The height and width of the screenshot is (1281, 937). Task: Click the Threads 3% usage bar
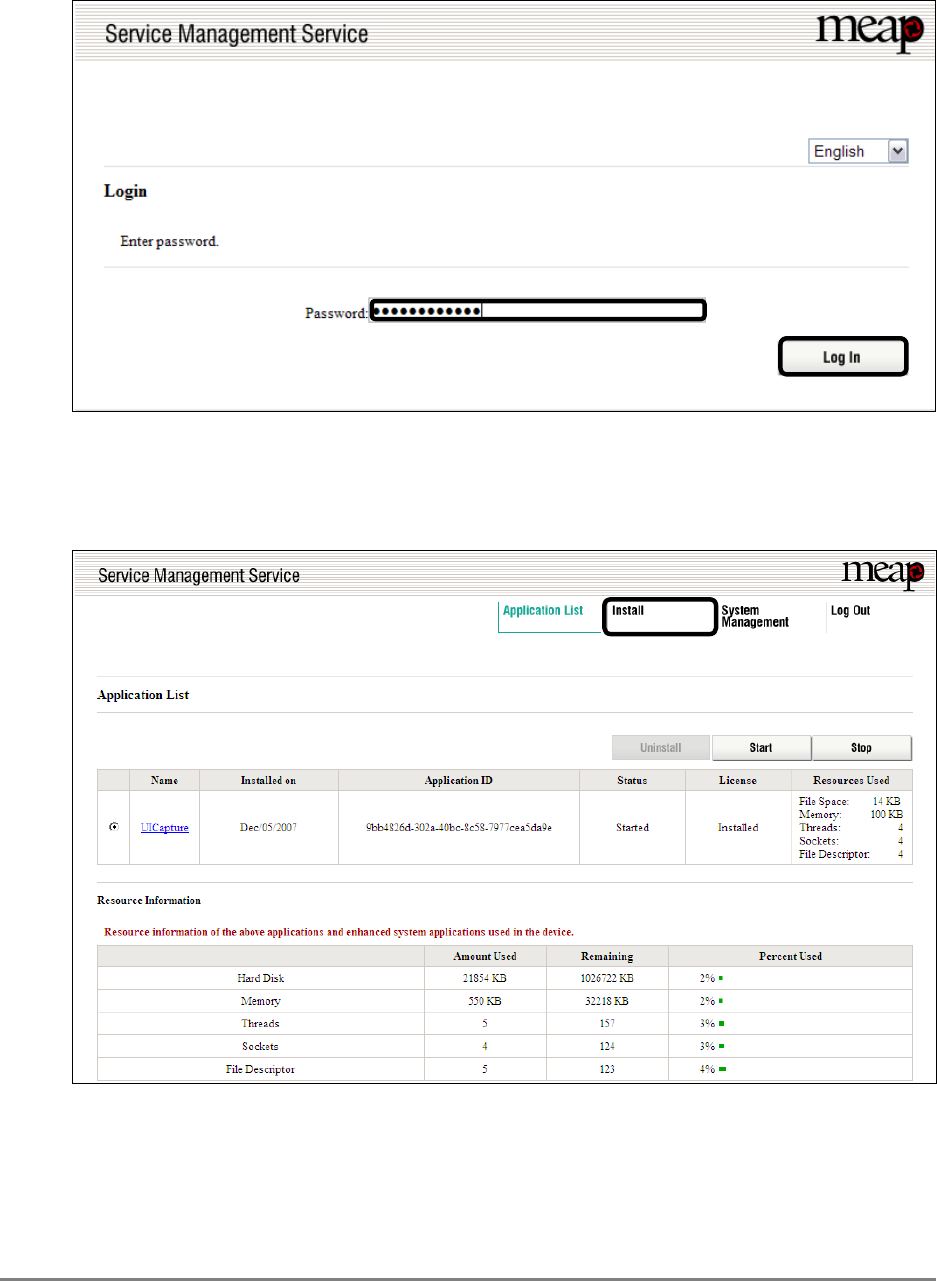(722, 1024)
